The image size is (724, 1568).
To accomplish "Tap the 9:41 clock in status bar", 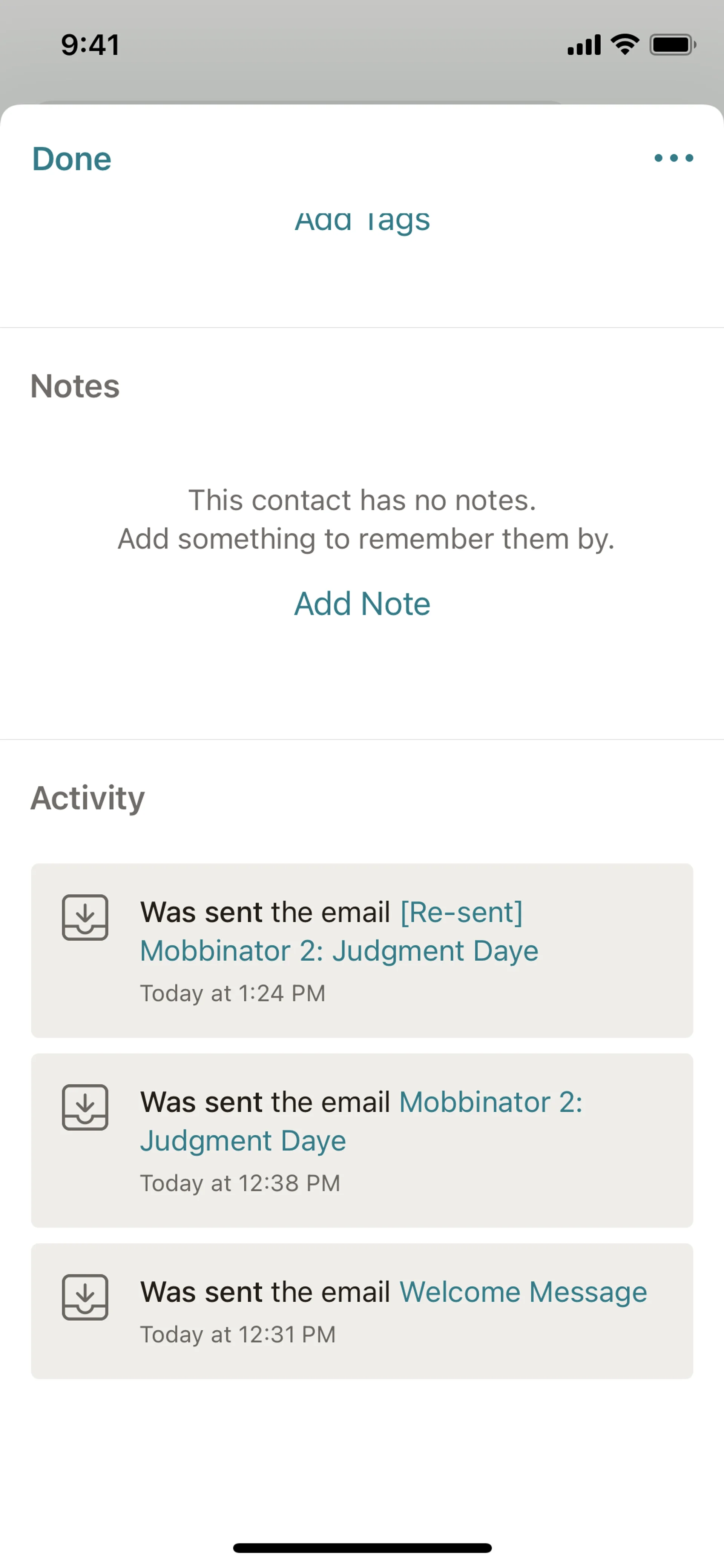I will (90, 45).
